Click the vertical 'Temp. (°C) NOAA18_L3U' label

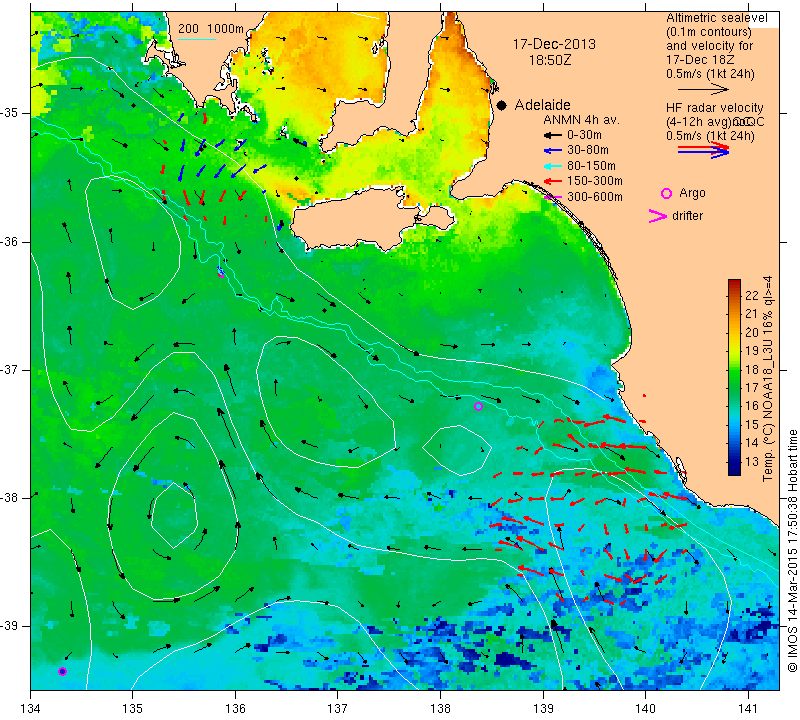[x=768, y=379]
